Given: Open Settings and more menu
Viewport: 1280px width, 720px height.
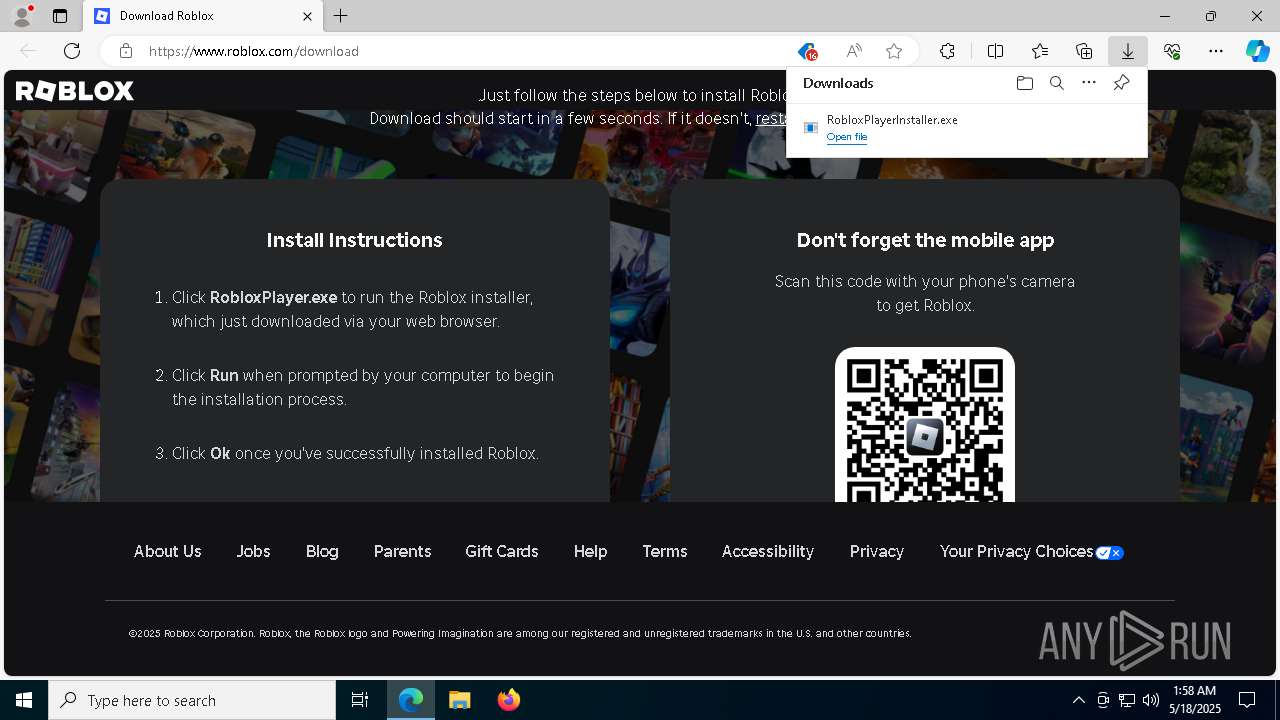Looking at the screenshot, I should (1216, 51).
